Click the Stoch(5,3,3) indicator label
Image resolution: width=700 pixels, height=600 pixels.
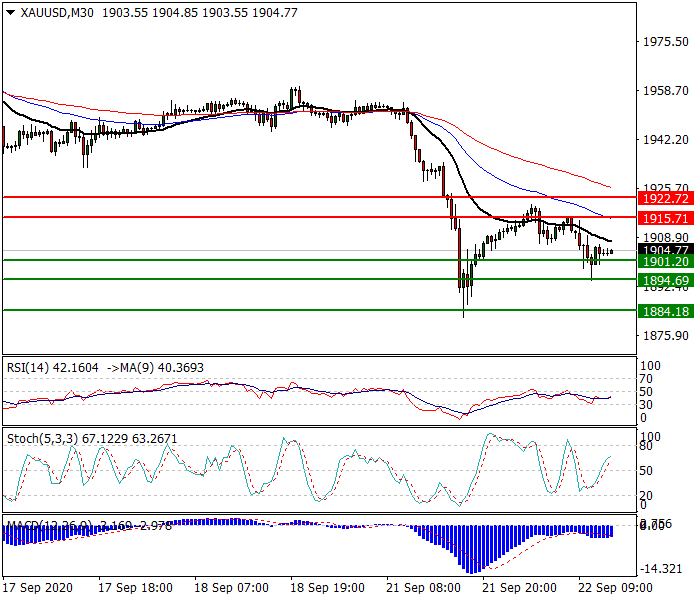pos(92,439)
